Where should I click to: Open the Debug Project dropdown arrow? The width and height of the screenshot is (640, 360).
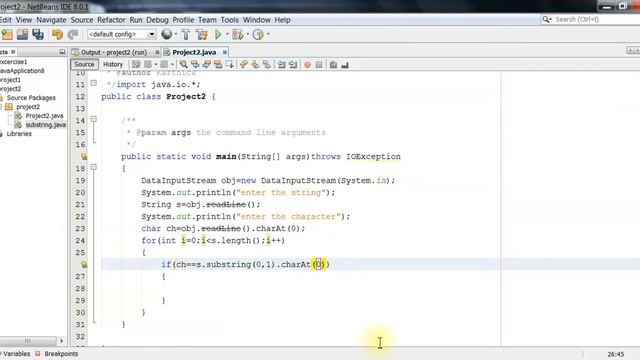tap(248, 35)
